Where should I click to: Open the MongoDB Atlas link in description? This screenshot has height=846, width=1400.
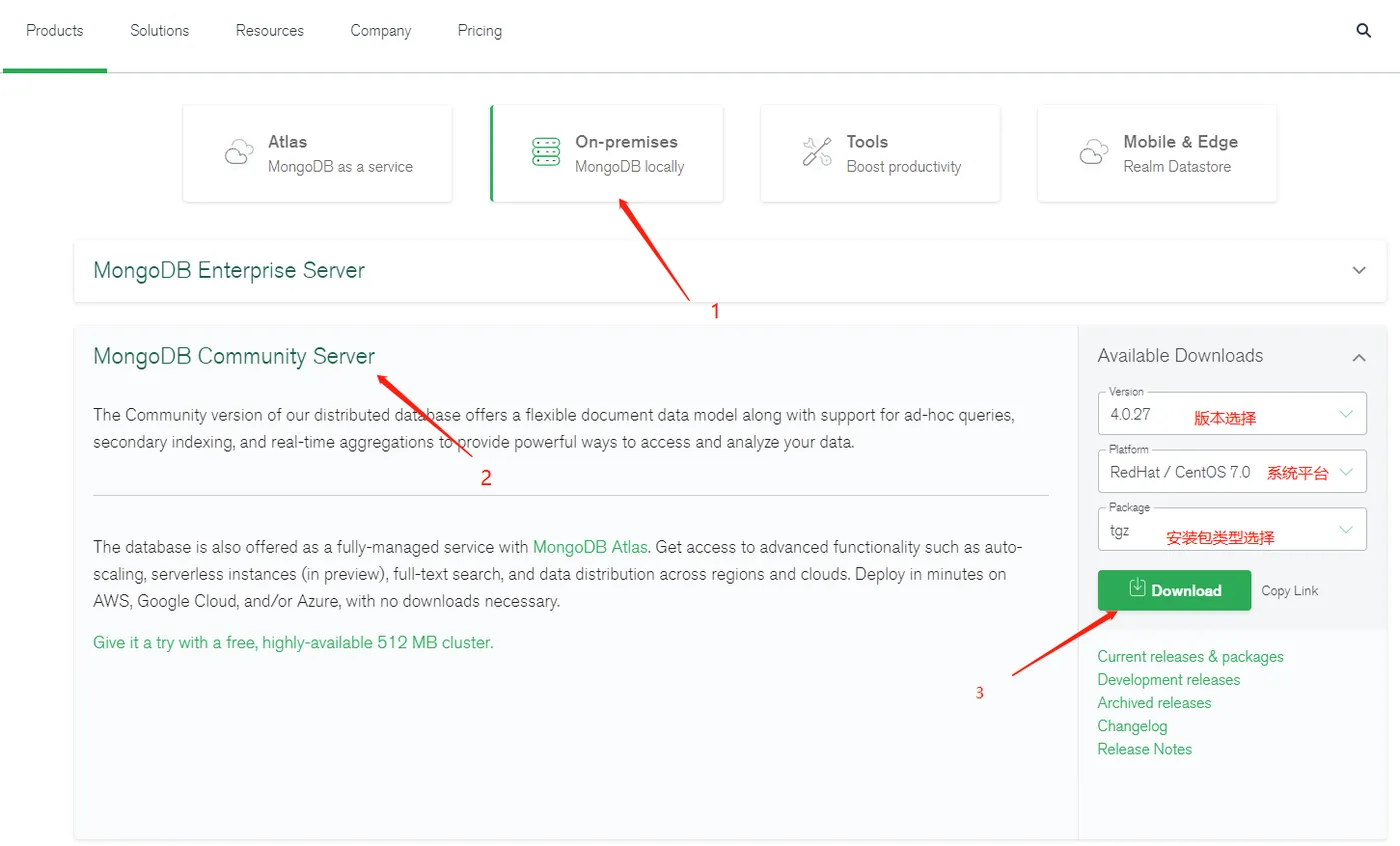591,547
